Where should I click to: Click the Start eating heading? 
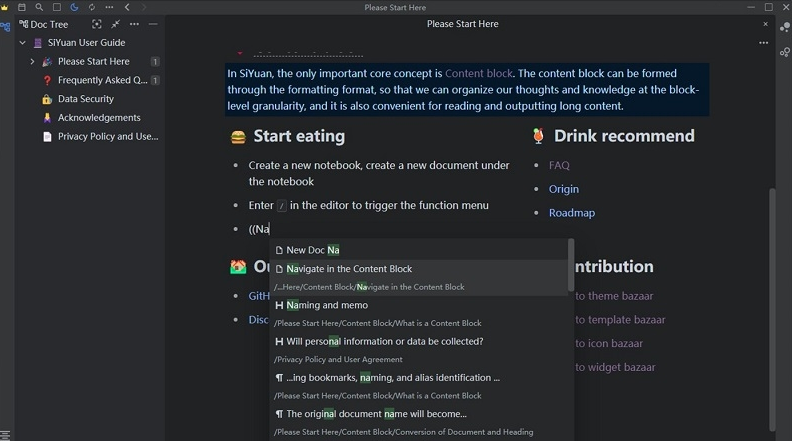(x=299, y=136)
